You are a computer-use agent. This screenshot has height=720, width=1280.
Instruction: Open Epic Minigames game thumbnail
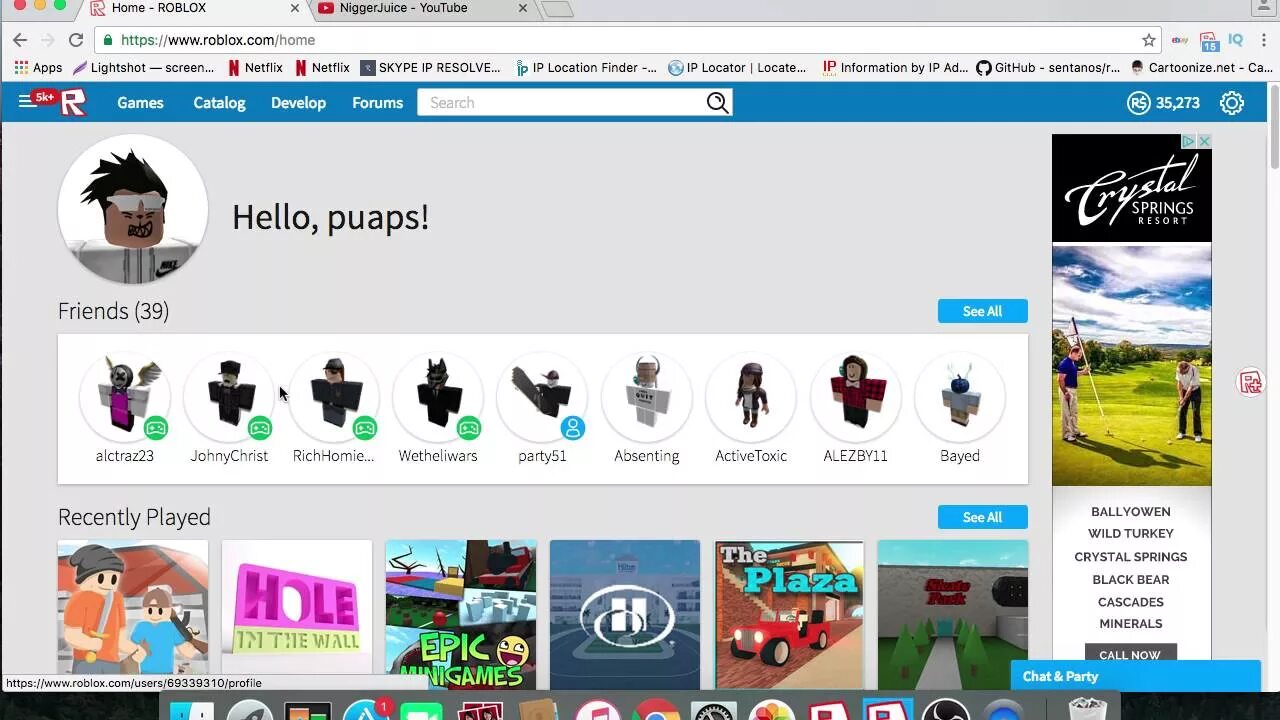point(461,614)
